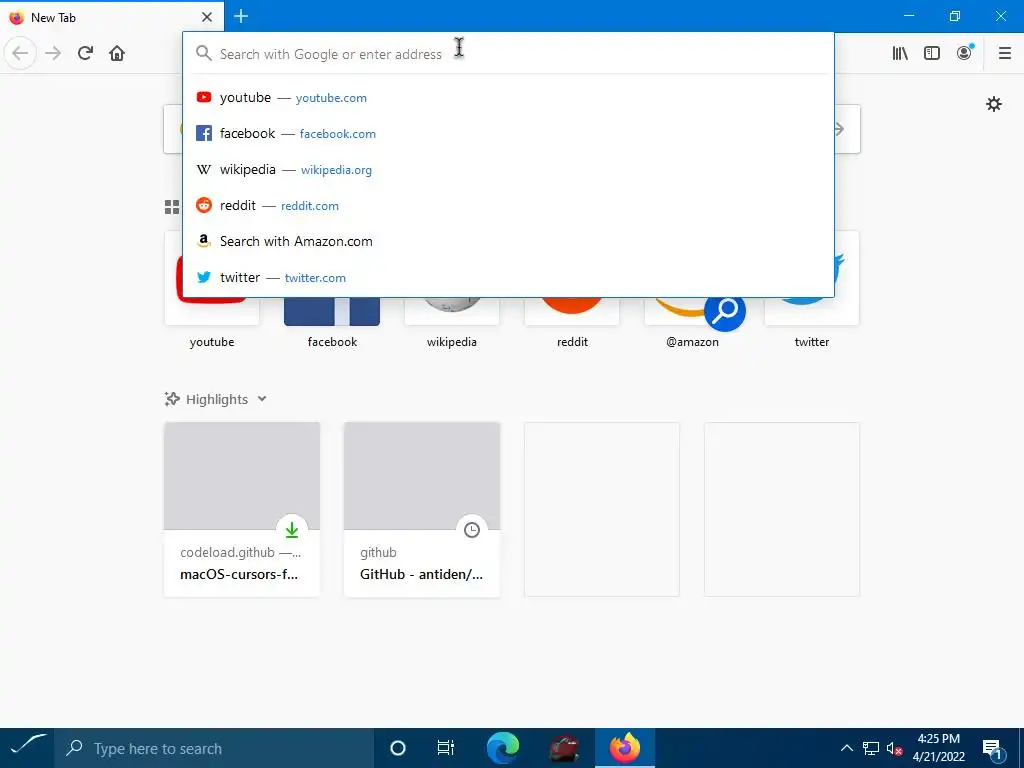Screen dimensions: 1024x768
Task: Click the Twitter bird icon in suggestions
Action: 204,277
